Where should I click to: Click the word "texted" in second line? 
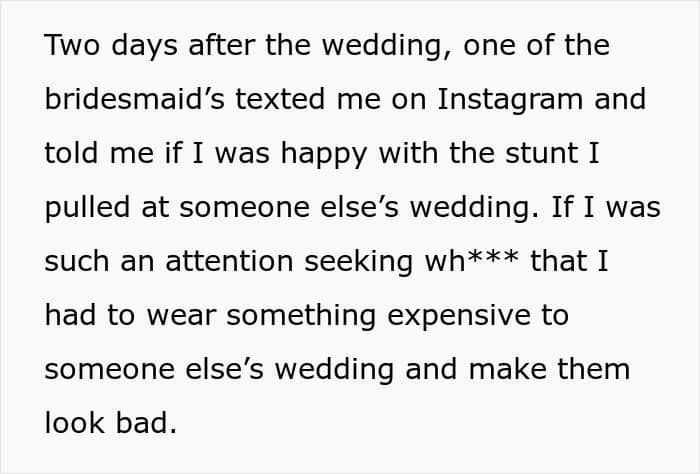(280, 99)
